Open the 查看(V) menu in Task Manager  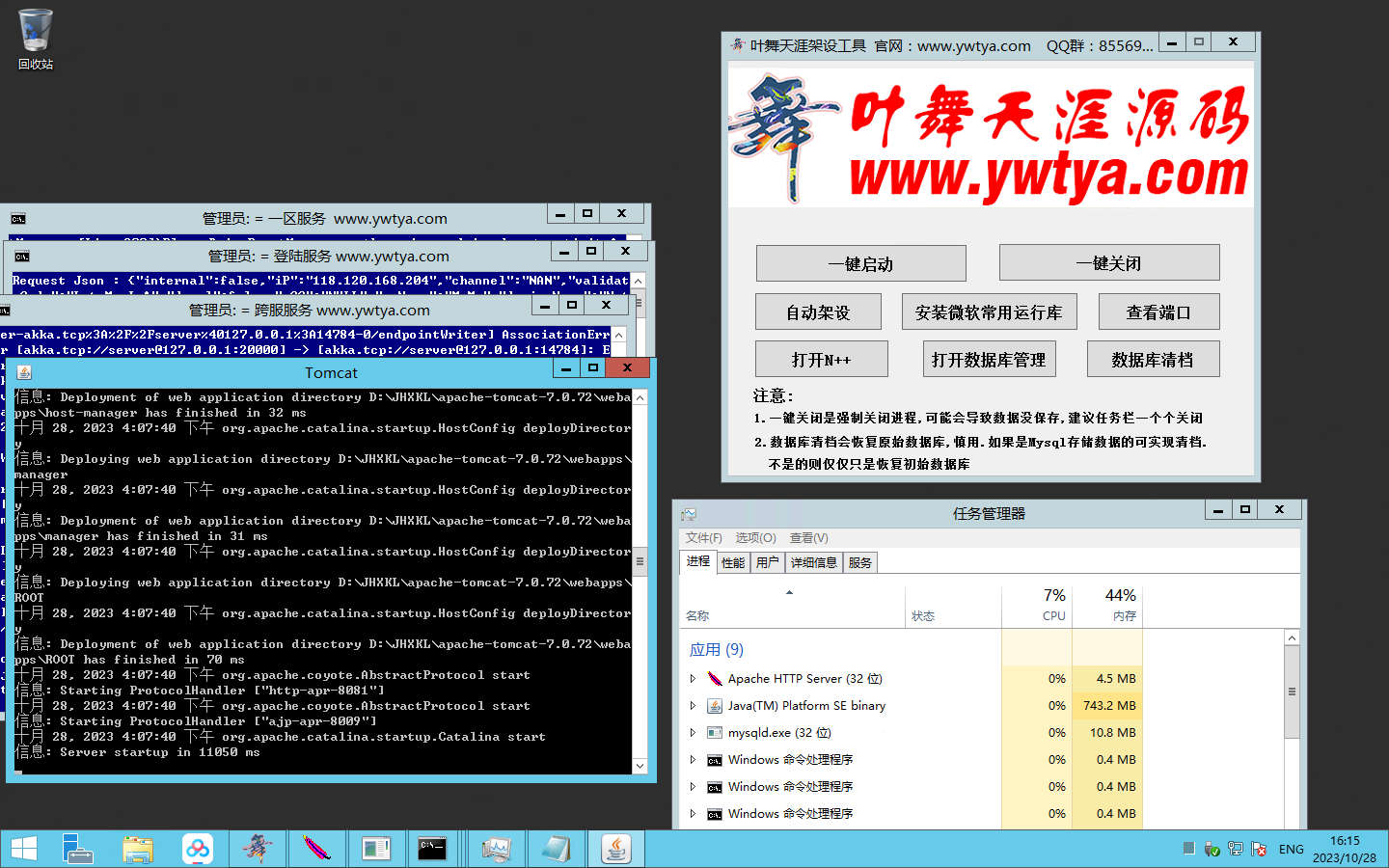(x=809, y=538)
